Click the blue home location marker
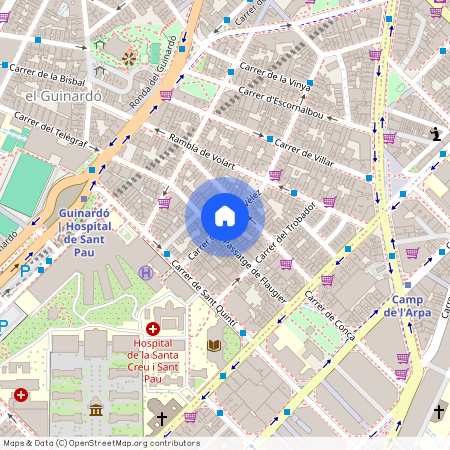Viewport: 450px width, 450px height. (x=225, y=217)
